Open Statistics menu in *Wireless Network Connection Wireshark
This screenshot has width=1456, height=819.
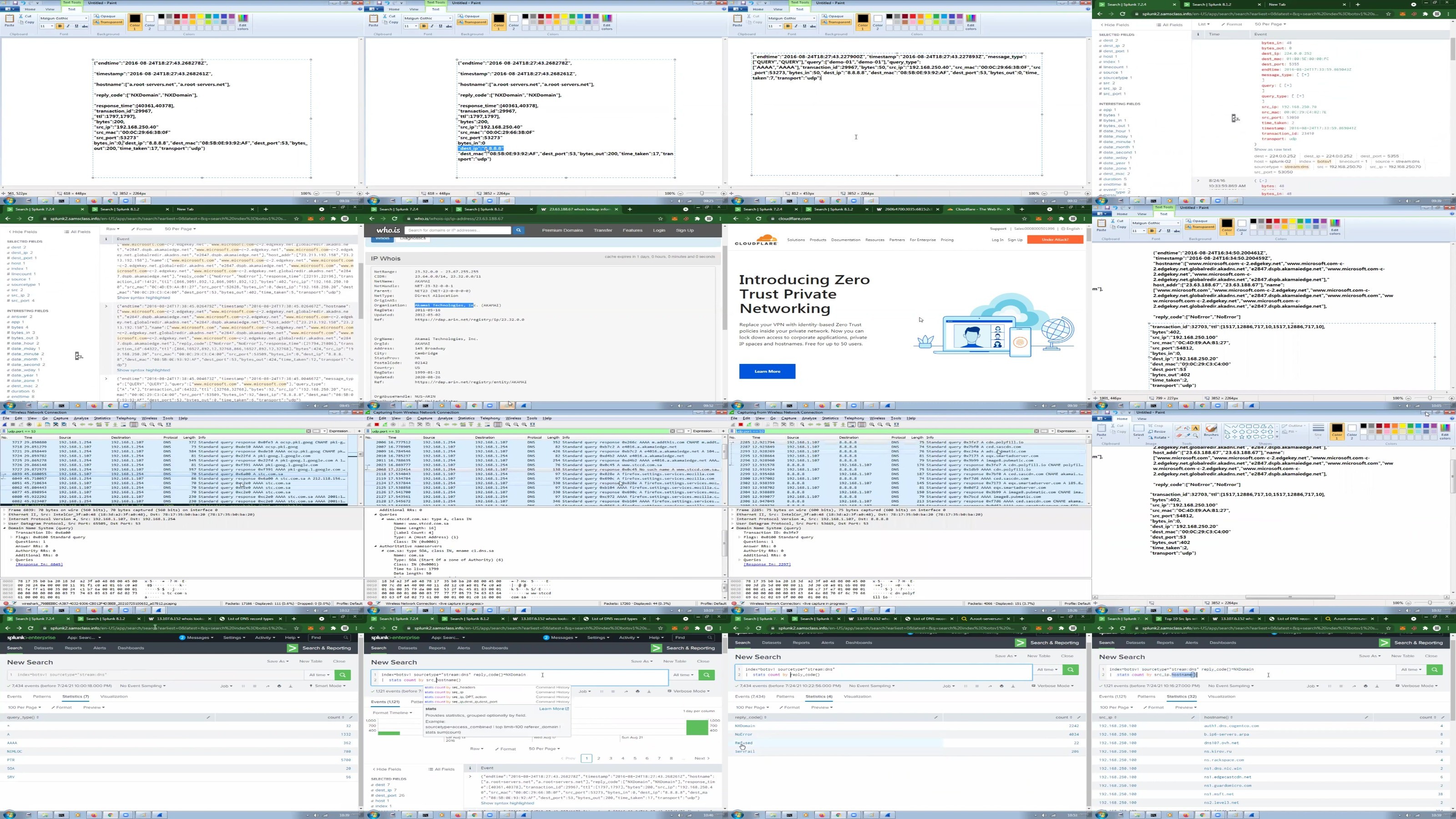tap(102, 418)
